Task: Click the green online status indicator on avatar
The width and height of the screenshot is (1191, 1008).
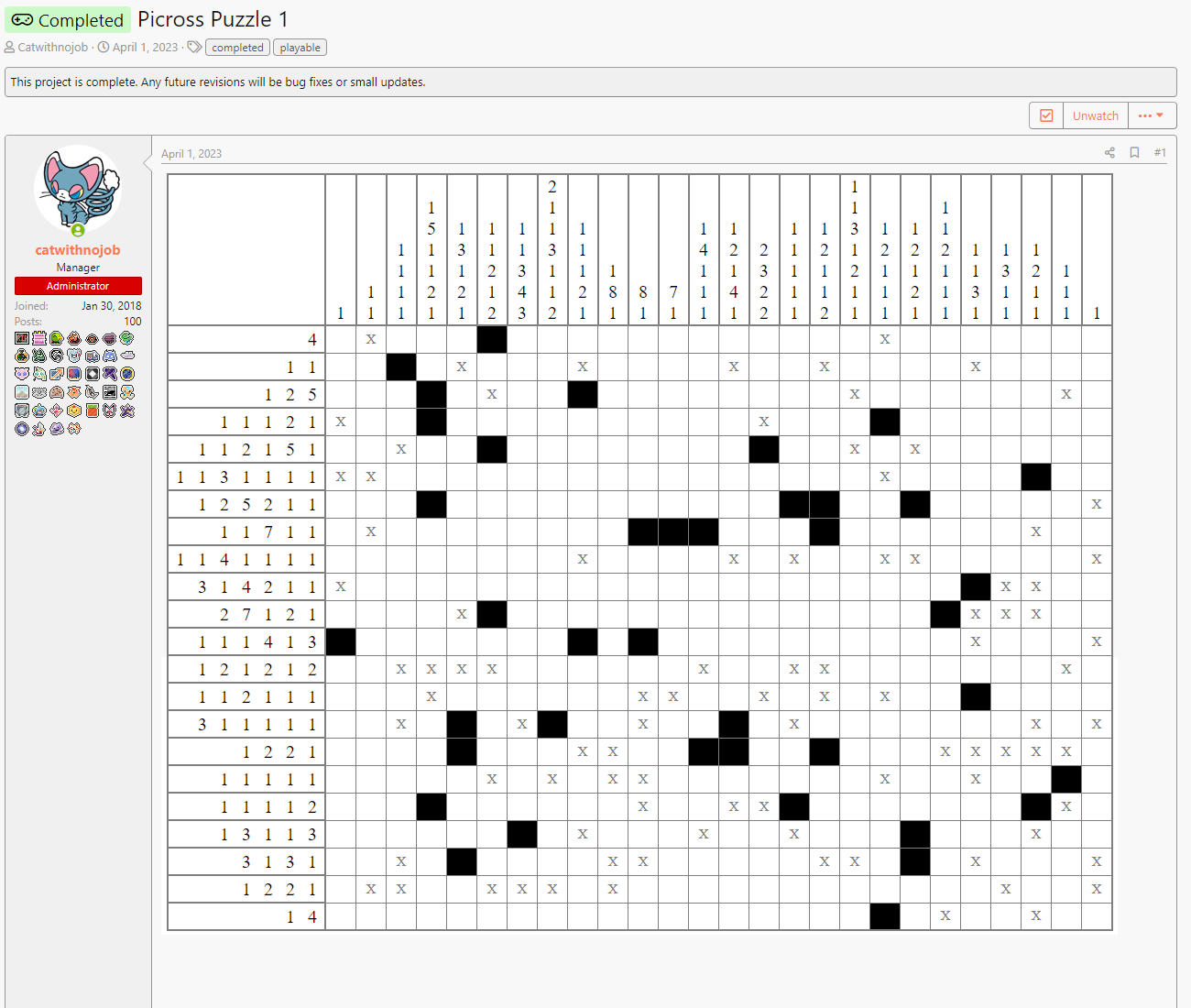Action: click(x=78, y=230)
